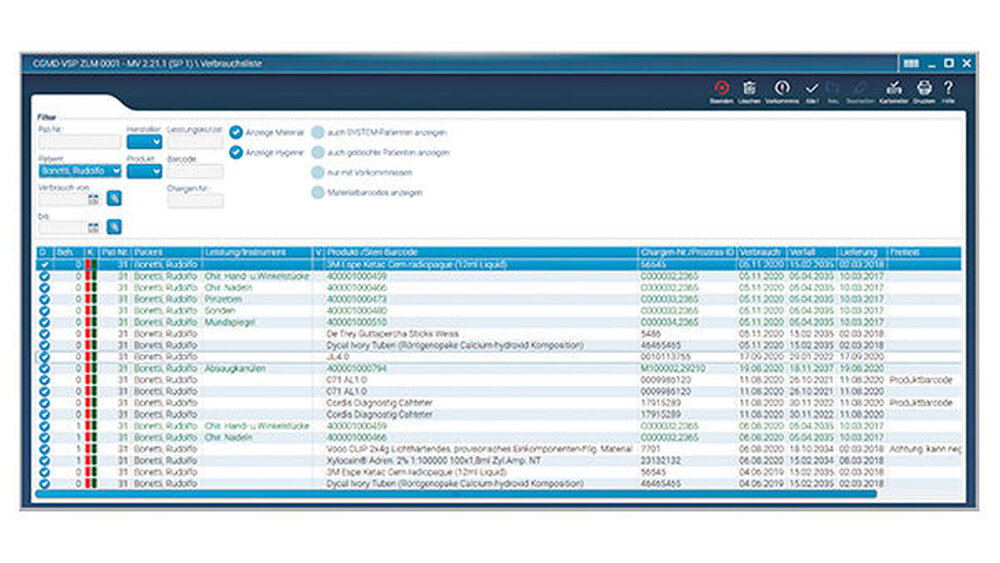Image resolution: width=1000 pixels, height=563 pixels.
Task: Expand the Produkt dropdown
Action: pyautogui.click(x=144, y=171)
